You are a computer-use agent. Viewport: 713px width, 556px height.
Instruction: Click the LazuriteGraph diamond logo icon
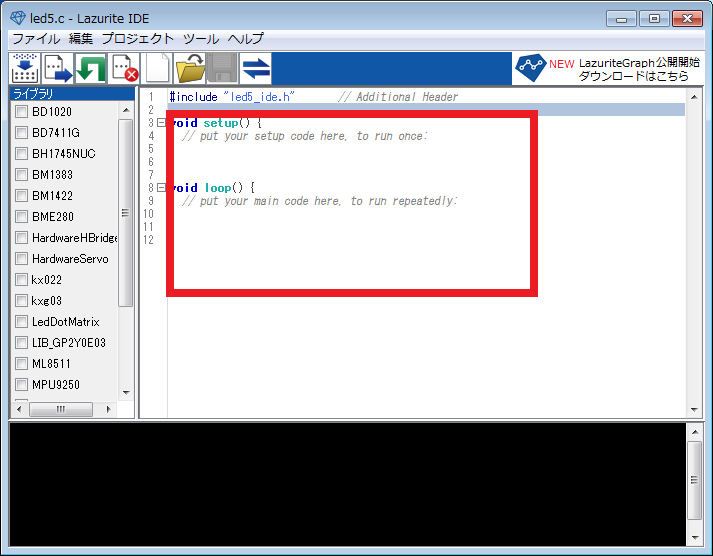point(530,68)
